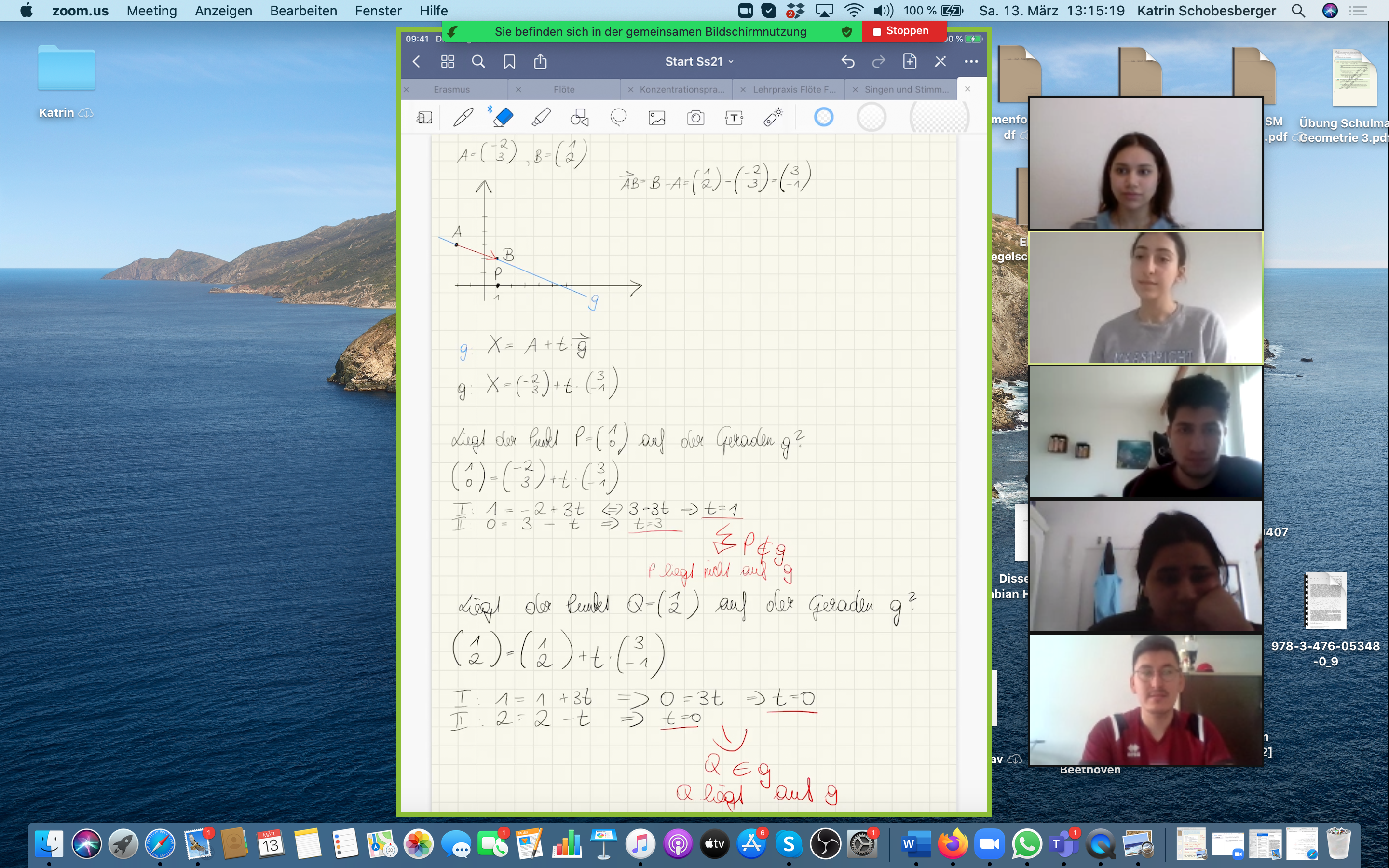Go back using the left chevron
This screenshot has width=1389, height=868.
pos(417,61)
